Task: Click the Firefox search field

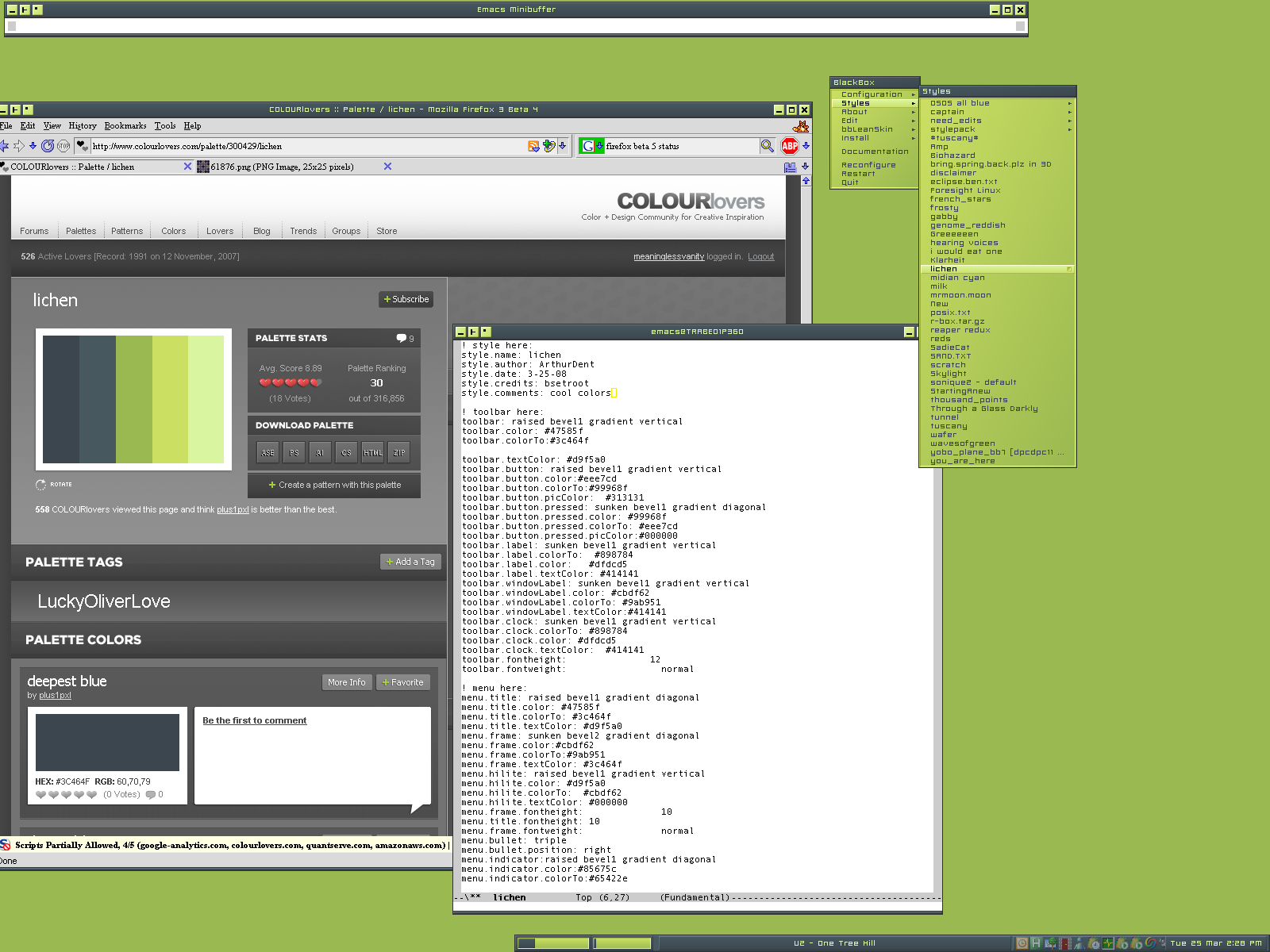Action: 681,146
